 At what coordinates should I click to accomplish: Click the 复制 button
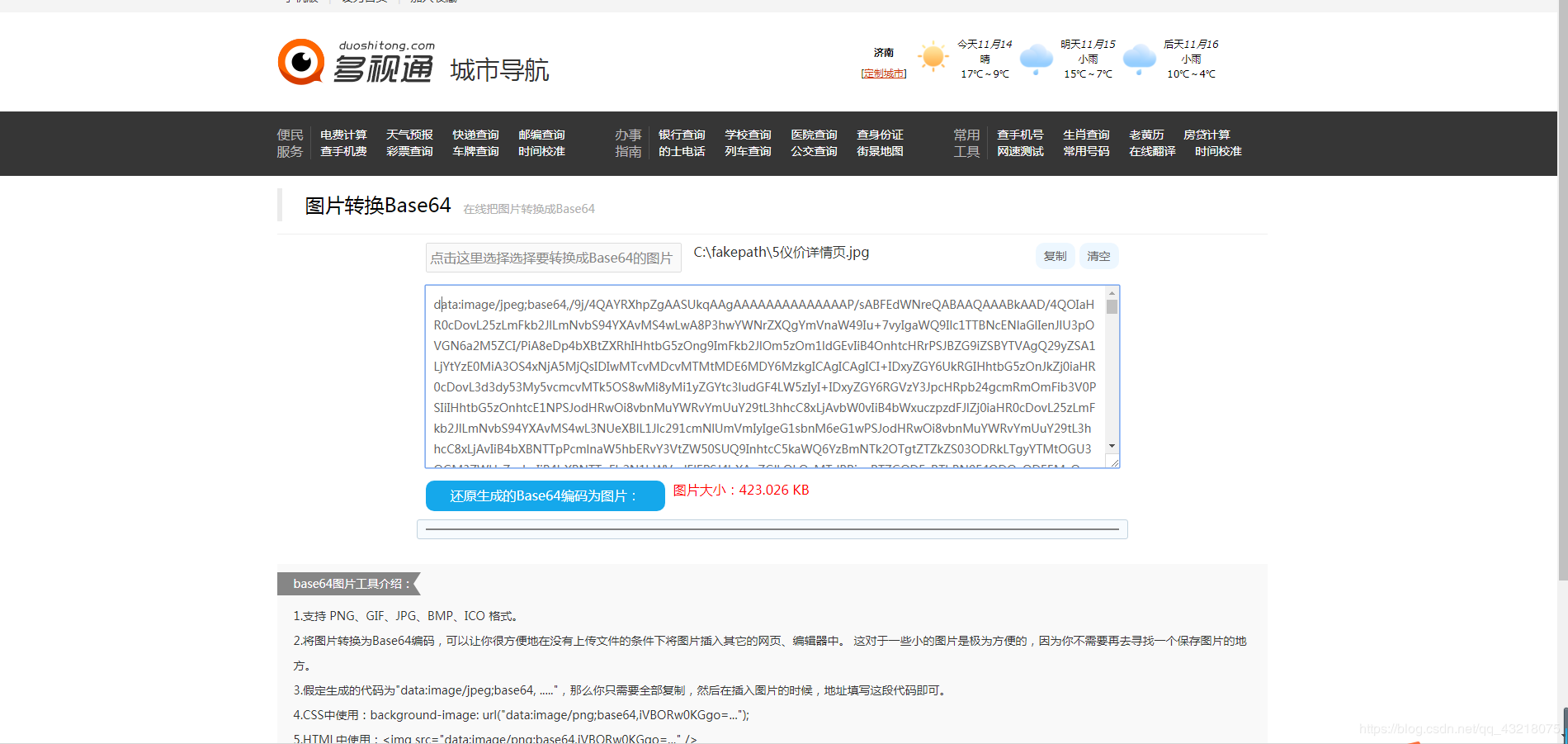pyautogui.click(x=1055, y=256)
